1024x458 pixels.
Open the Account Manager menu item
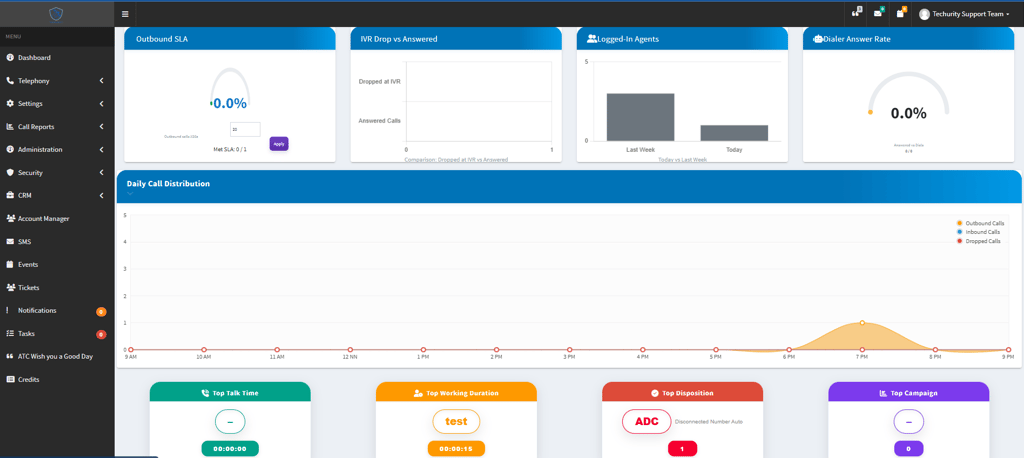[57, 218]
